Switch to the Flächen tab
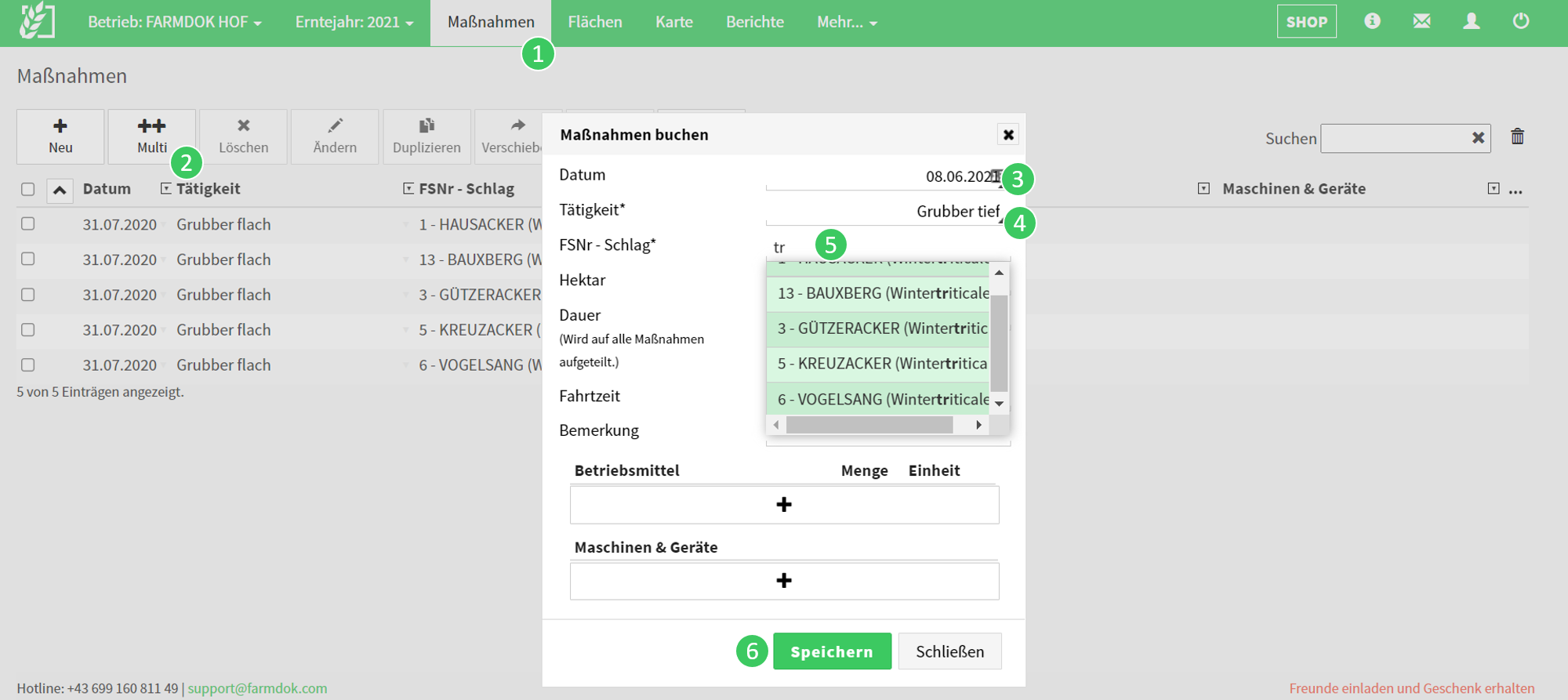The image size is (1568, 700). 595,22
